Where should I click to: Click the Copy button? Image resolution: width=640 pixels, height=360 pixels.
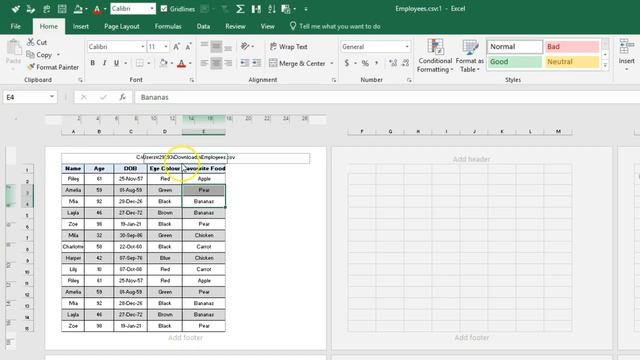click(39, 54)
